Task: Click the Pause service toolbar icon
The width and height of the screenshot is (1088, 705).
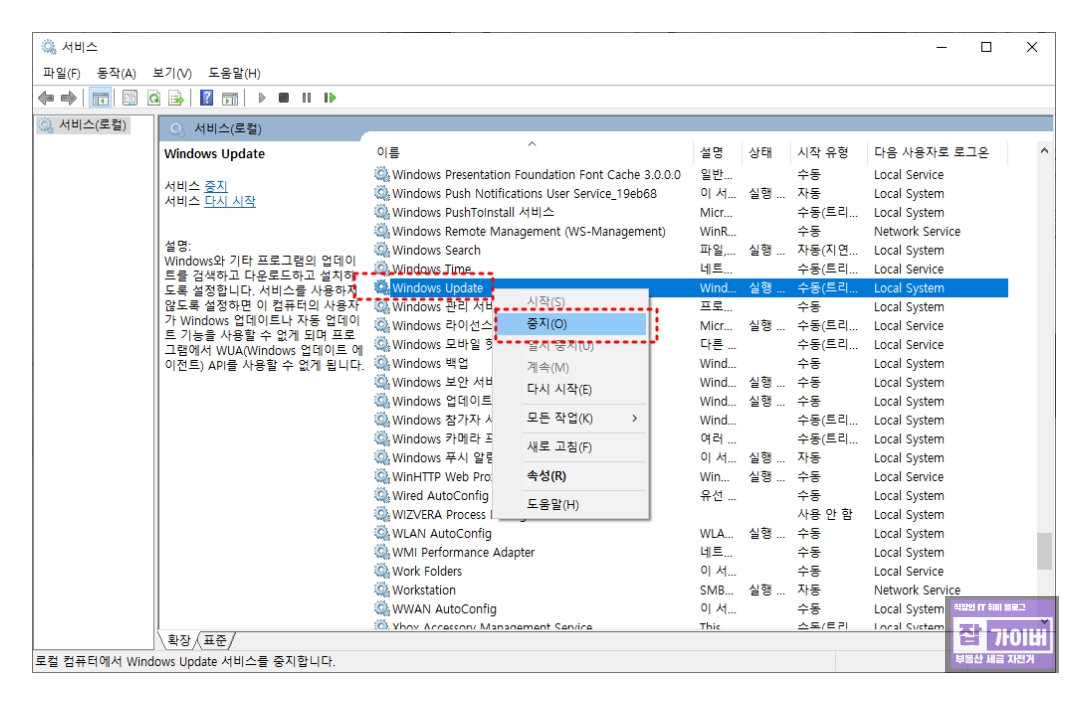Action: coord(307,98)
